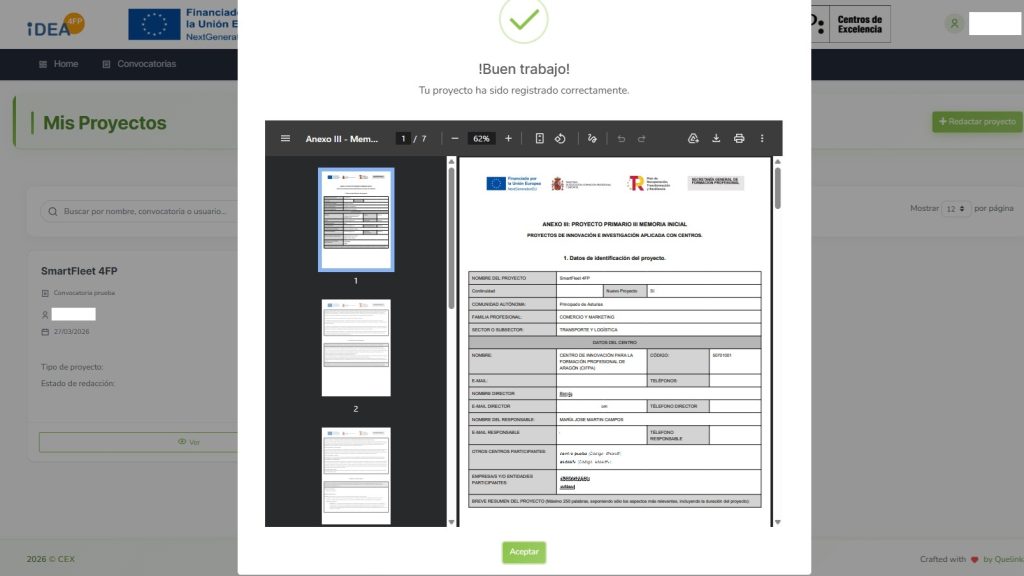
Task: Click the page number input field
Action: click(x=403, y=138)
